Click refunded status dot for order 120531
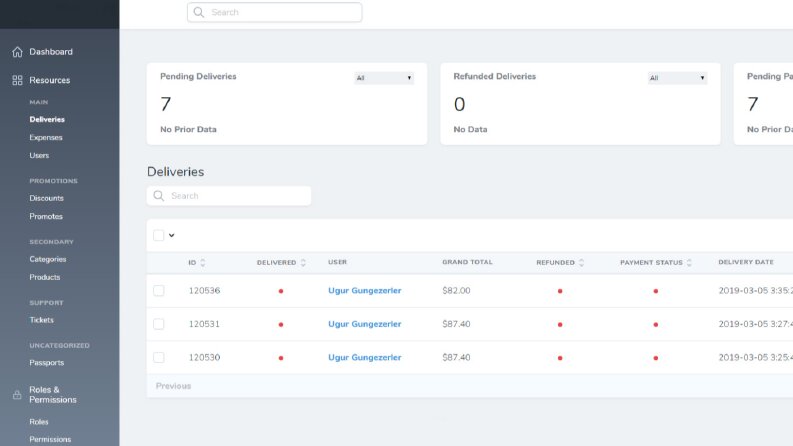 point(560,325)
